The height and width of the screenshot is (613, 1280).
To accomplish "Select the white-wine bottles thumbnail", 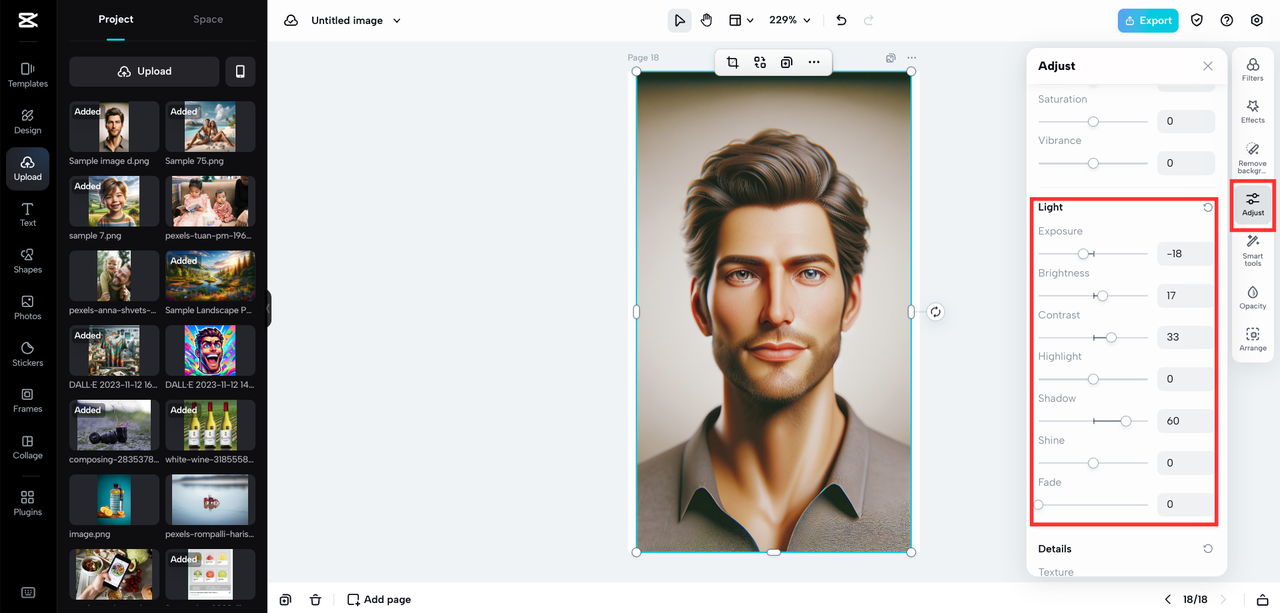I will tap(210, 425).
